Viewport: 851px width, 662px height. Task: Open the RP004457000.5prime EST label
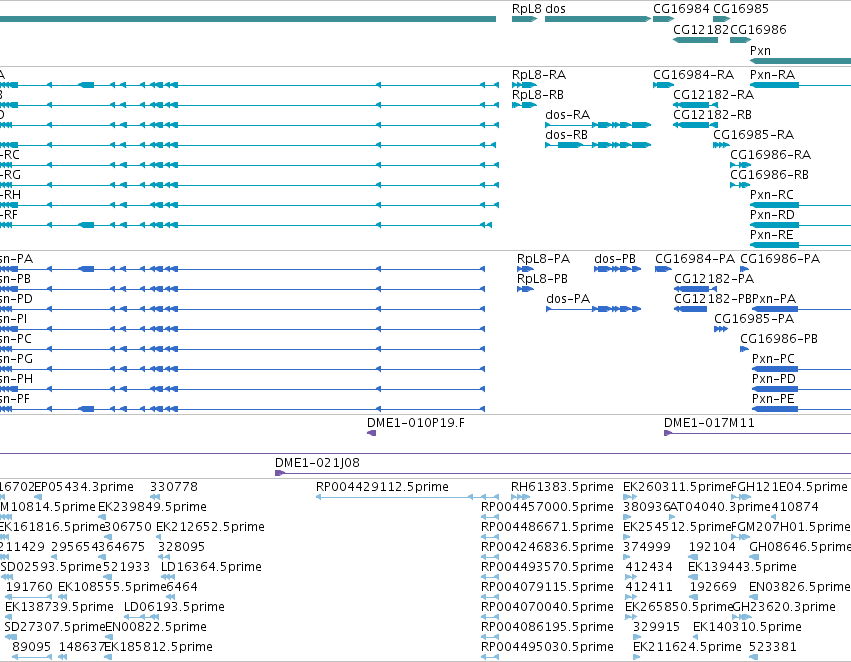(x=548, y=507)
